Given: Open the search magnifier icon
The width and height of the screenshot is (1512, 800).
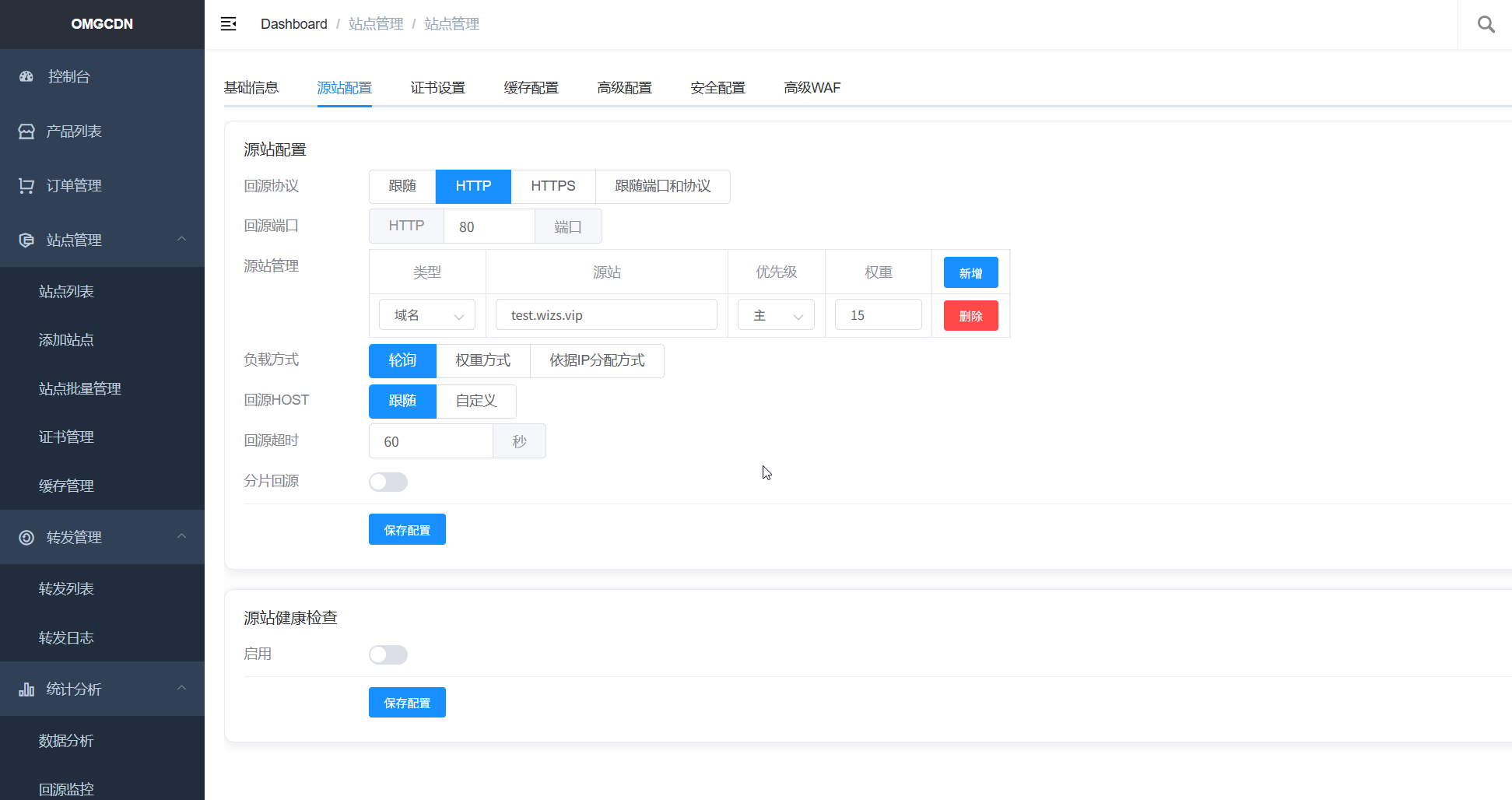Looking at the screenshot, I should [1486, 24].
